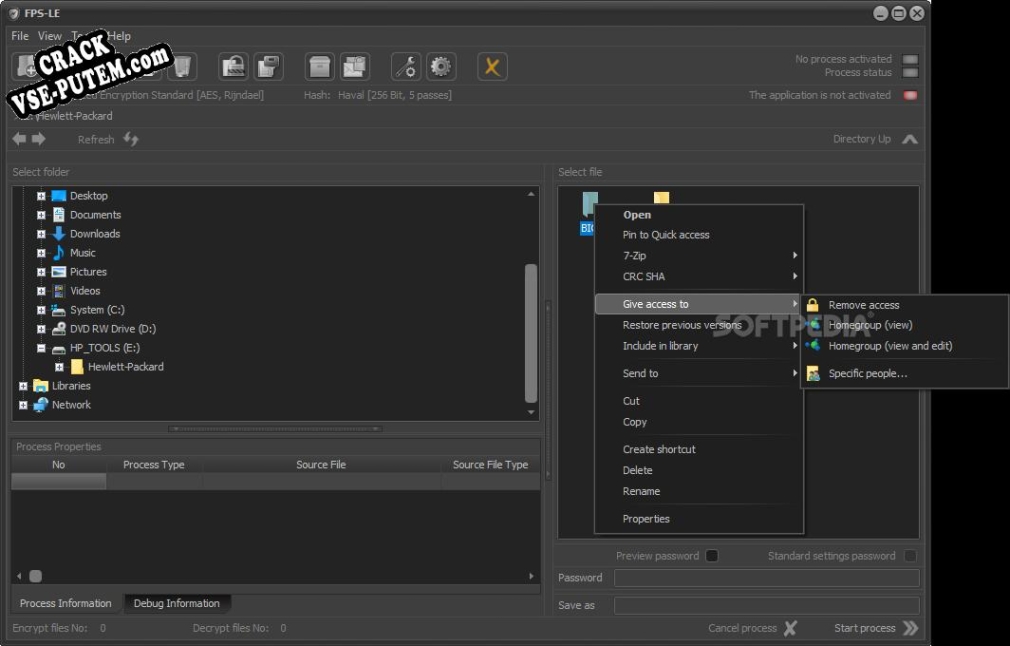Expand the Pictures tree node
The height and width of the screenshot is (646, 1010).
(41, 272)
